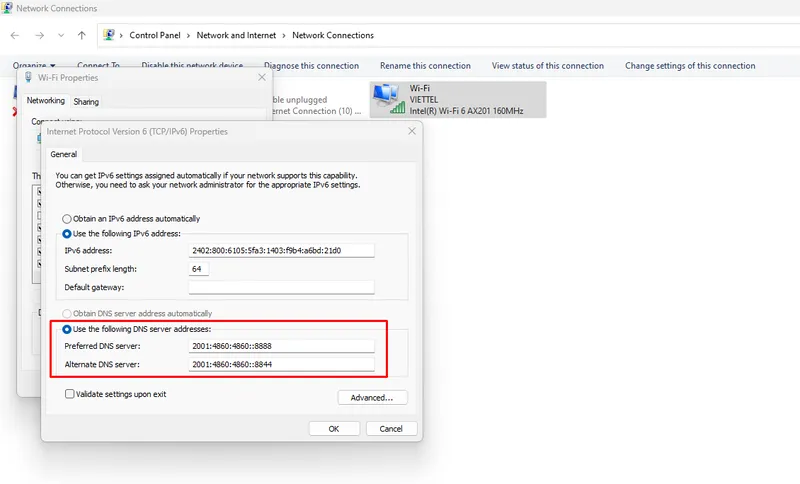Click the Forward navigation arrow
The image size is (800, 484).
pos(39,35)
